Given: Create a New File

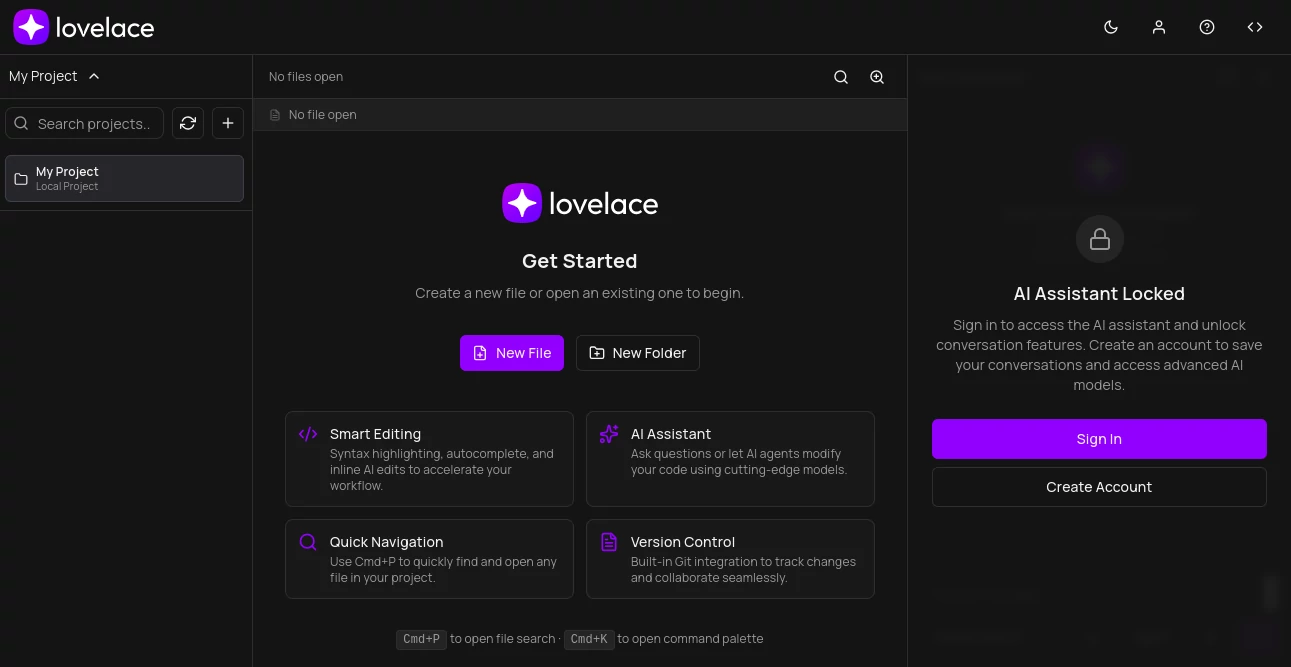Looking at the screenshot, I should [x=512, y=353].
